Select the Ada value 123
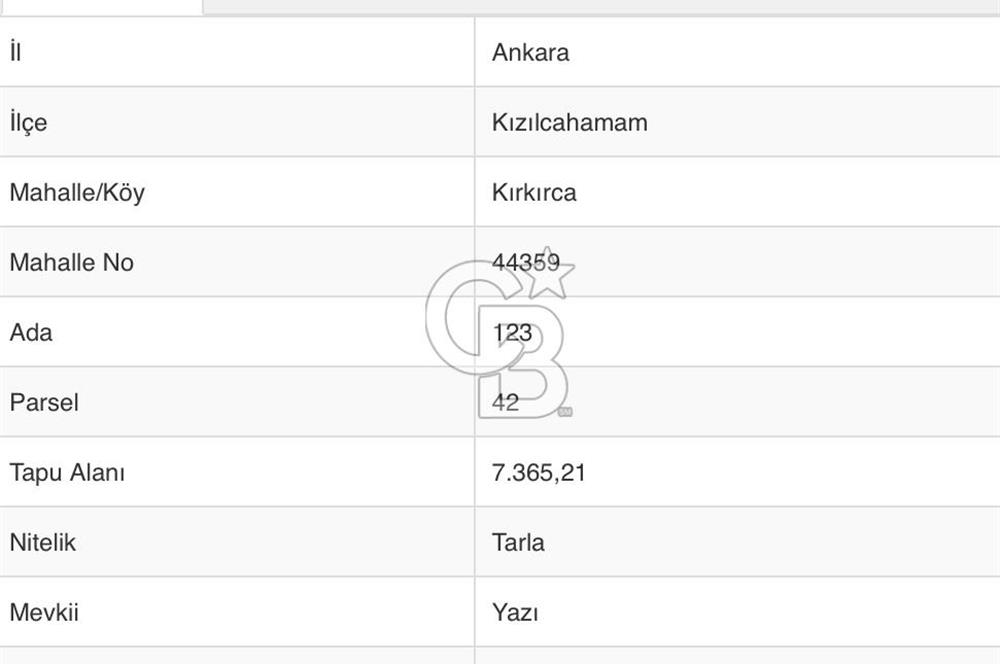This screenshot has height=664, width=1000. (x=512, y=333)
